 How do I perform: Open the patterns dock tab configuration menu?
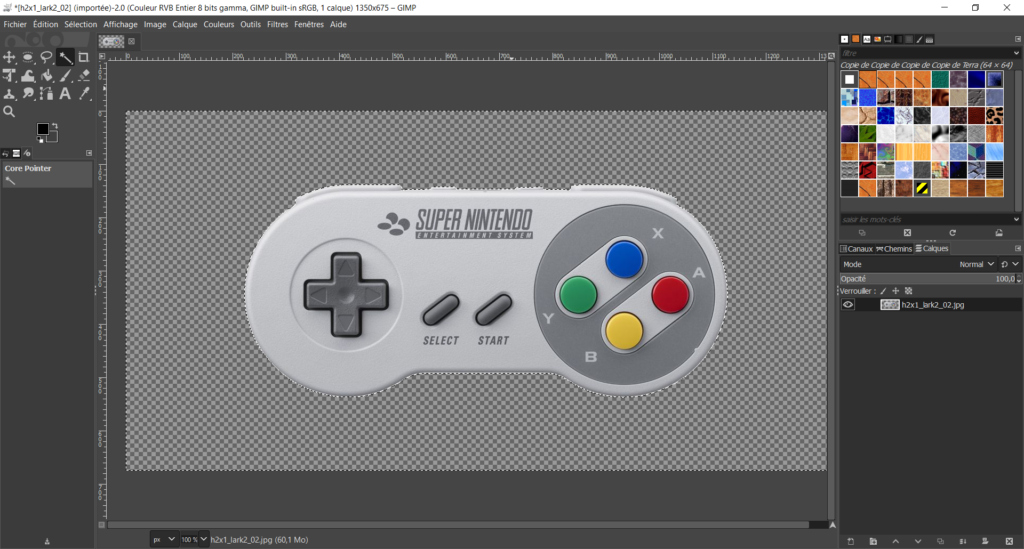click(1017, 39)
